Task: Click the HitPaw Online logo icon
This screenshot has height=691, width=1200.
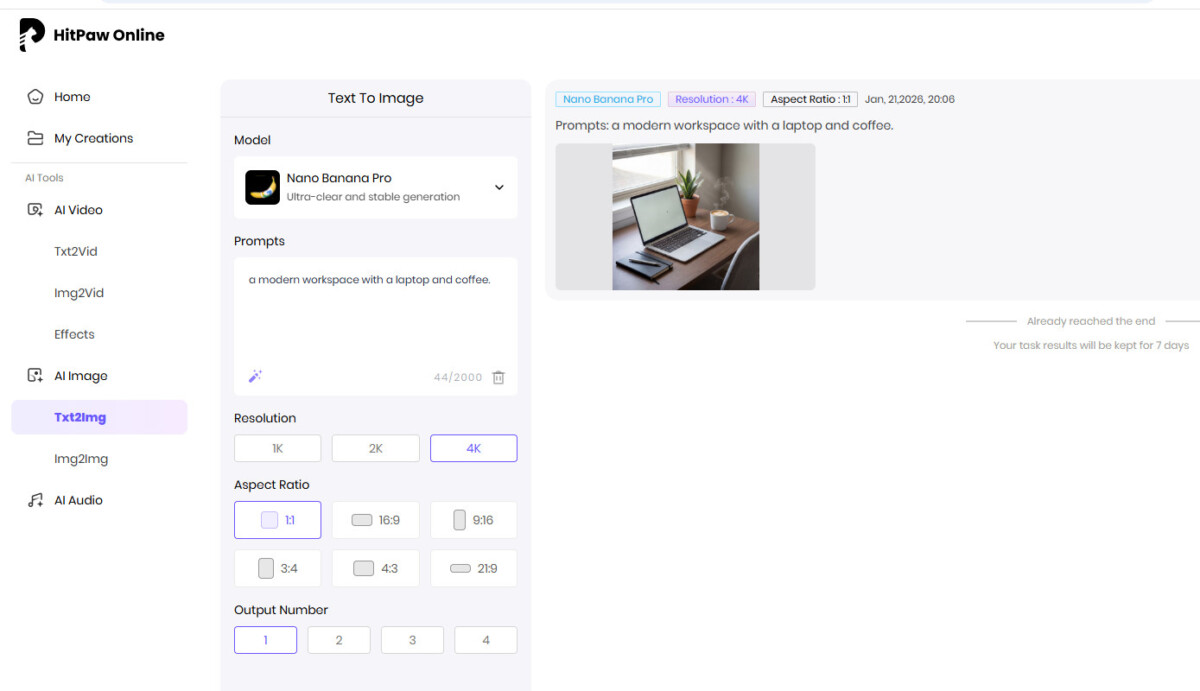Action: pyautogui.click(x=32, y=35)
